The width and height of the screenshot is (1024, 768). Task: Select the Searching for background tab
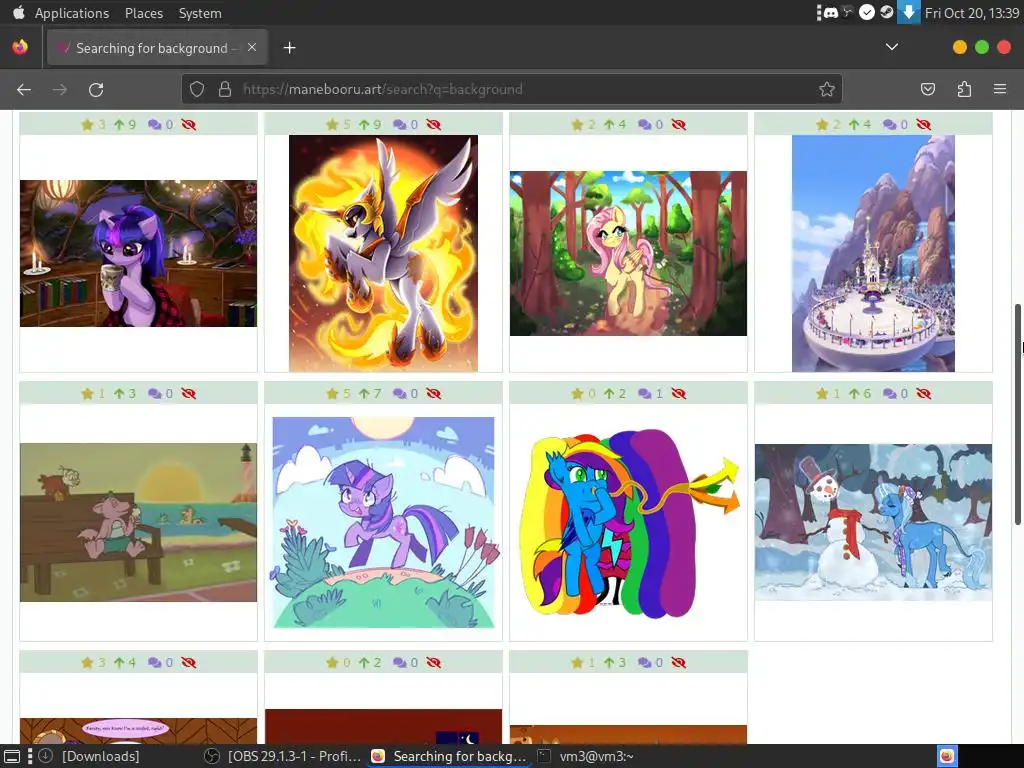[x=157, y=48]
